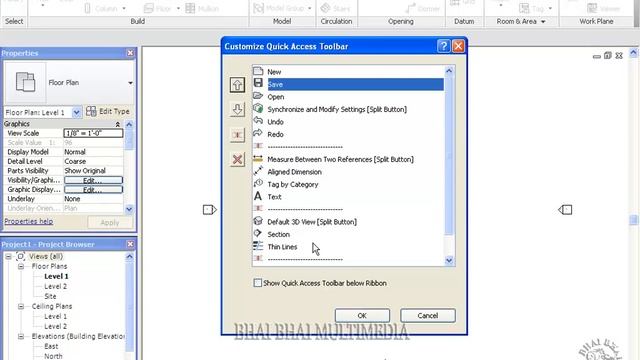Select Measure Between Two References entry
640x360 pixels.
pyautogui.click(x=348, y=159)
